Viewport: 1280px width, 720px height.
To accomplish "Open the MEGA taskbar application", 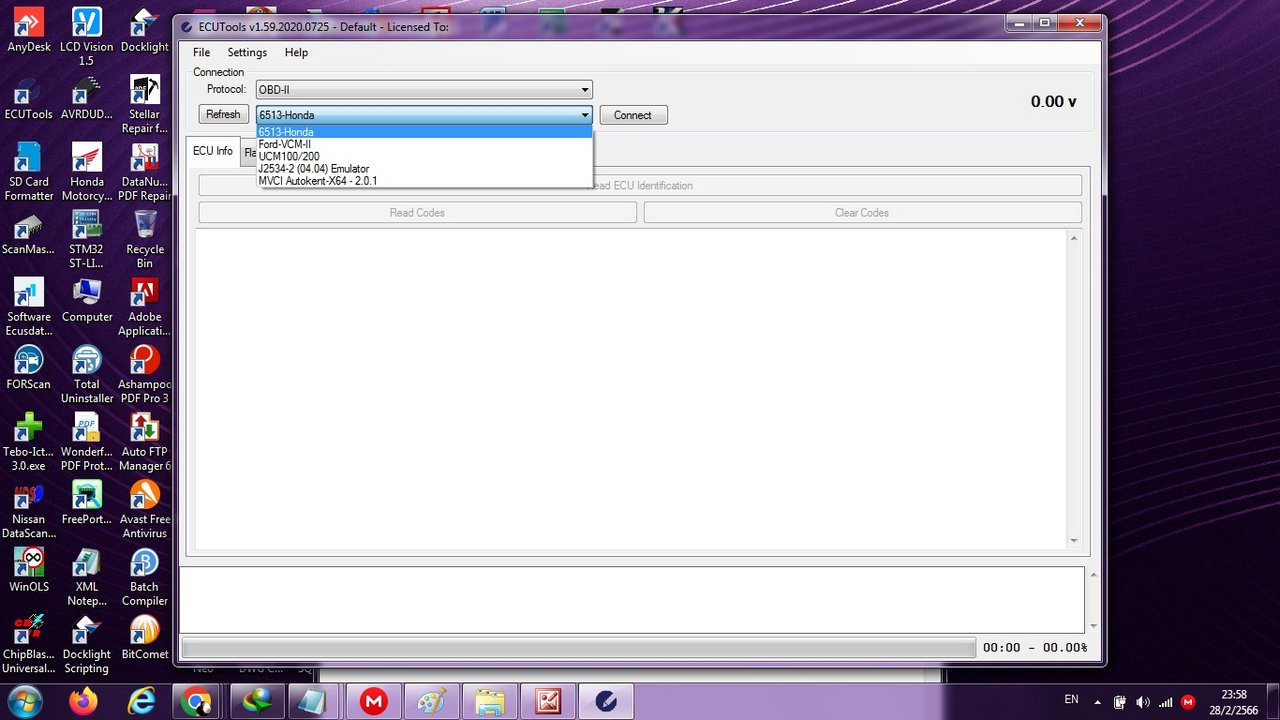I will [x=374, y=702].
